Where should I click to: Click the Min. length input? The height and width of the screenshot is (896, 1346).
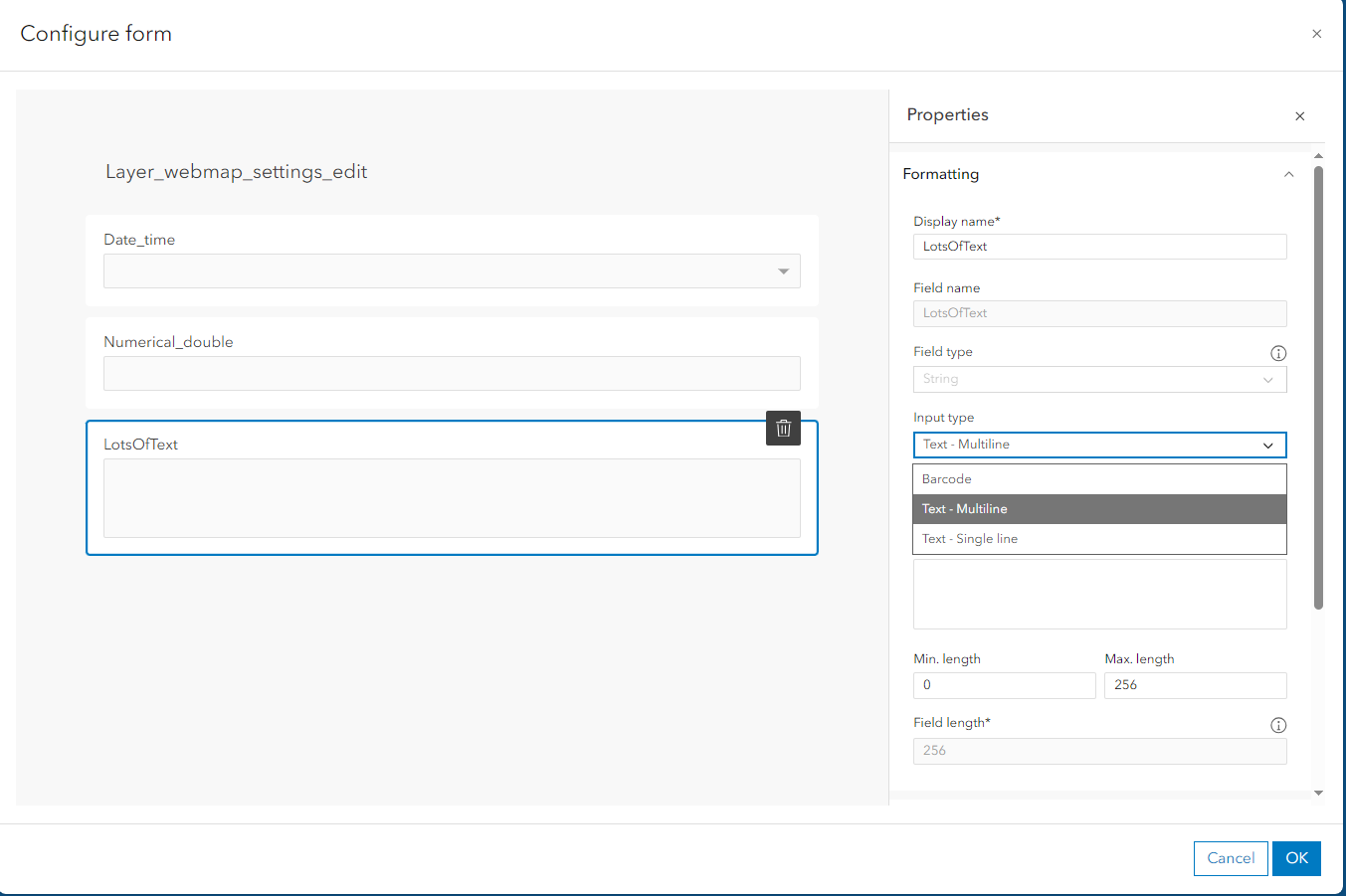(x=1004, y=685)
